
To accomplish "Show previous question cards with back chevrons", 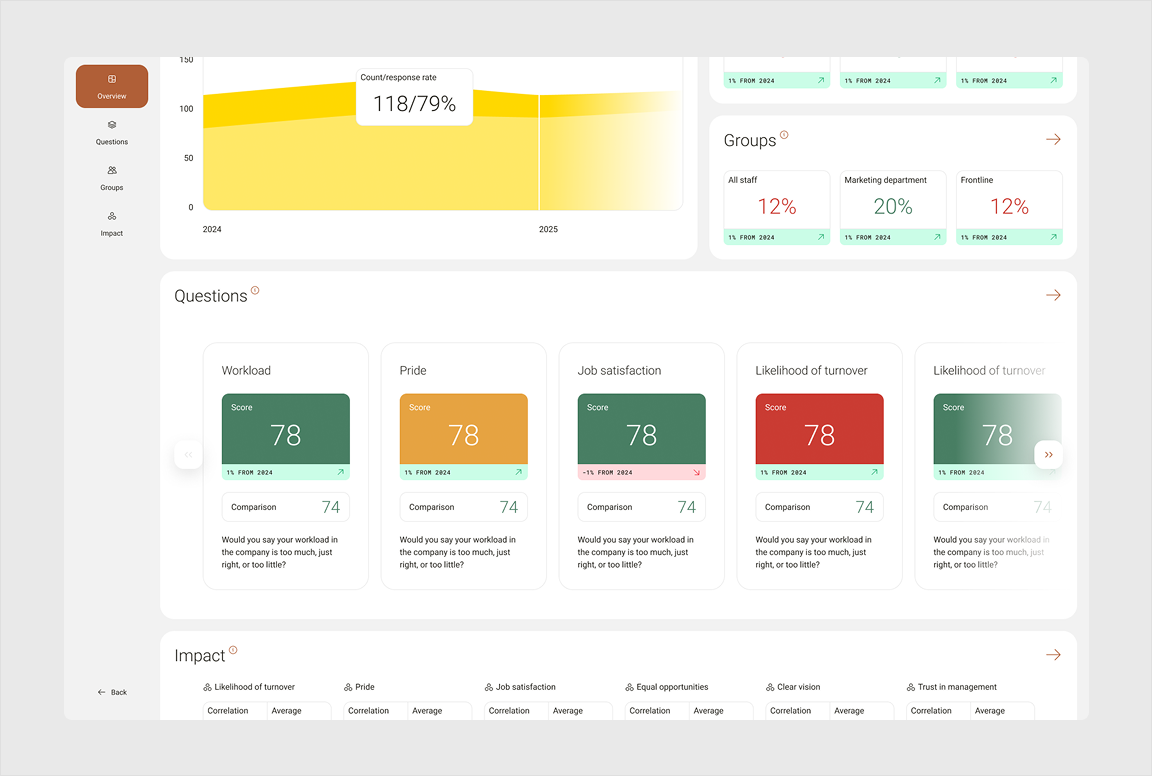I will (x=188, y=455).
